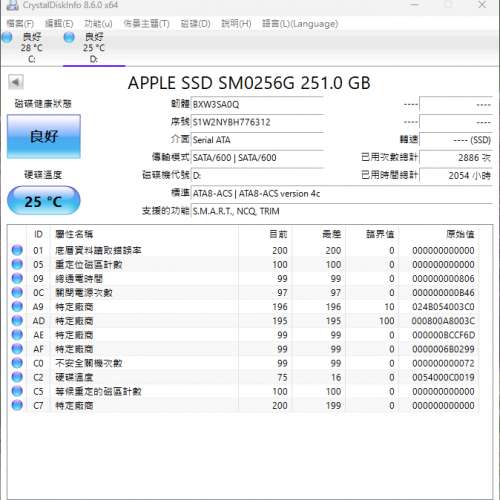500x500 pixels.
Task: Click the 最差 column header
Action: pos(319,234)
